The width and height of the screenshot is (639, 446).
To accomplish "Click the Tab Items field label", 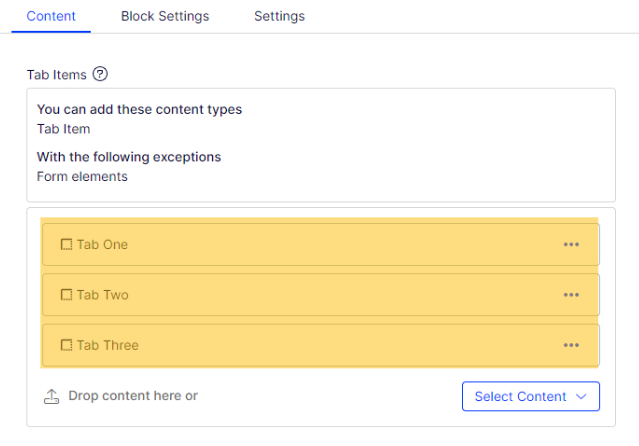I will pos(57,75).
